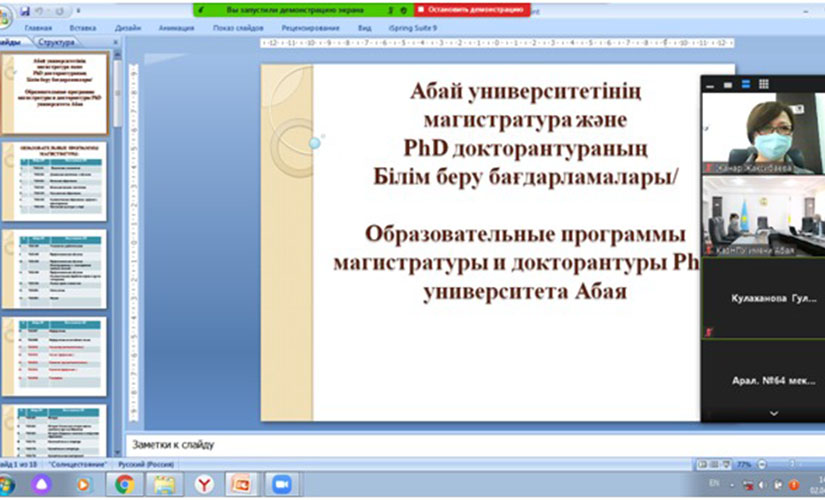Viewport: 825px width, 500px height.
Task: Open the Показ слайдов ribbon tab
Action: point(238,28)
